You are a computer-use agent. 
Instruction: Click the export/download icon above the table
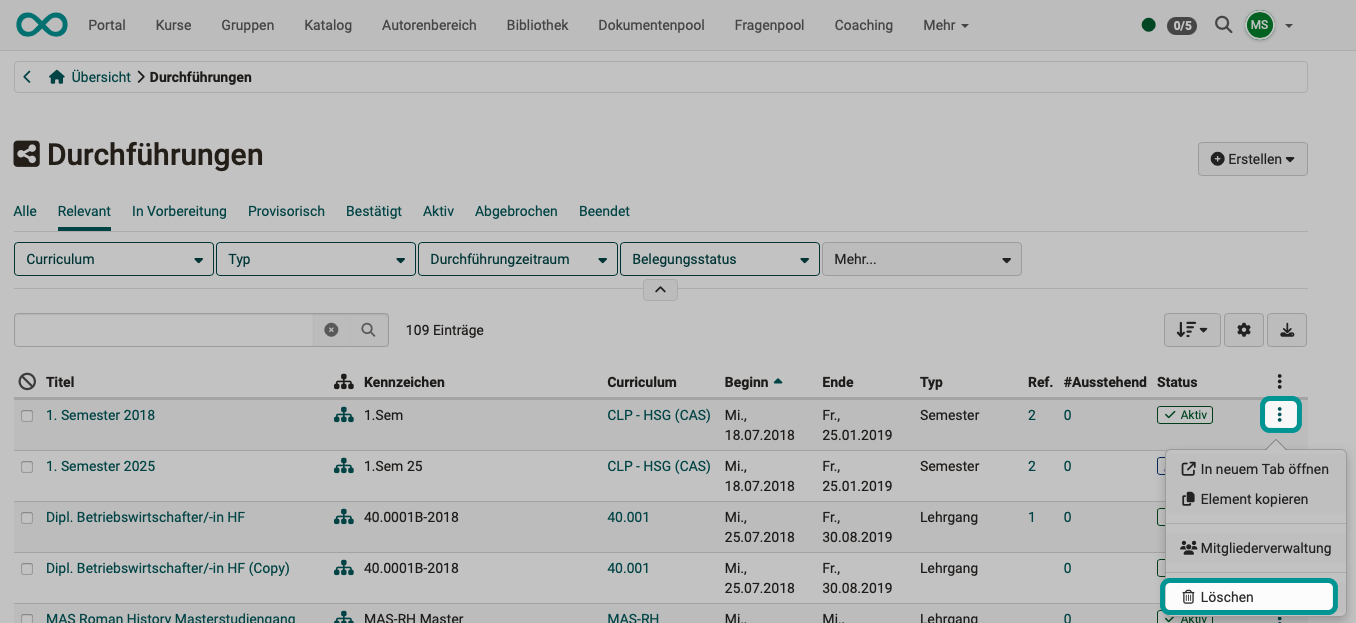(x=1287, y=329)
